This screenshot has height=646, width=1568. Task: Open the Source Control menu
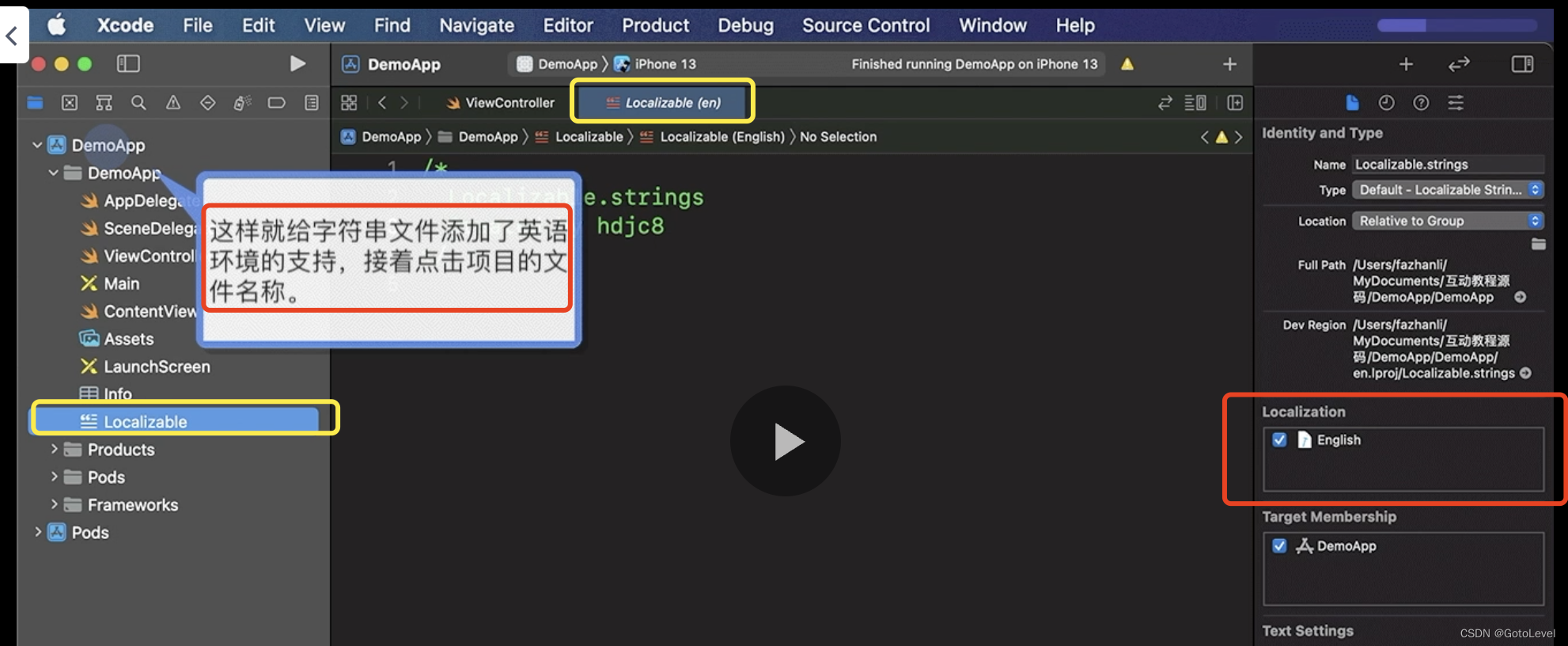pos(865,25)
